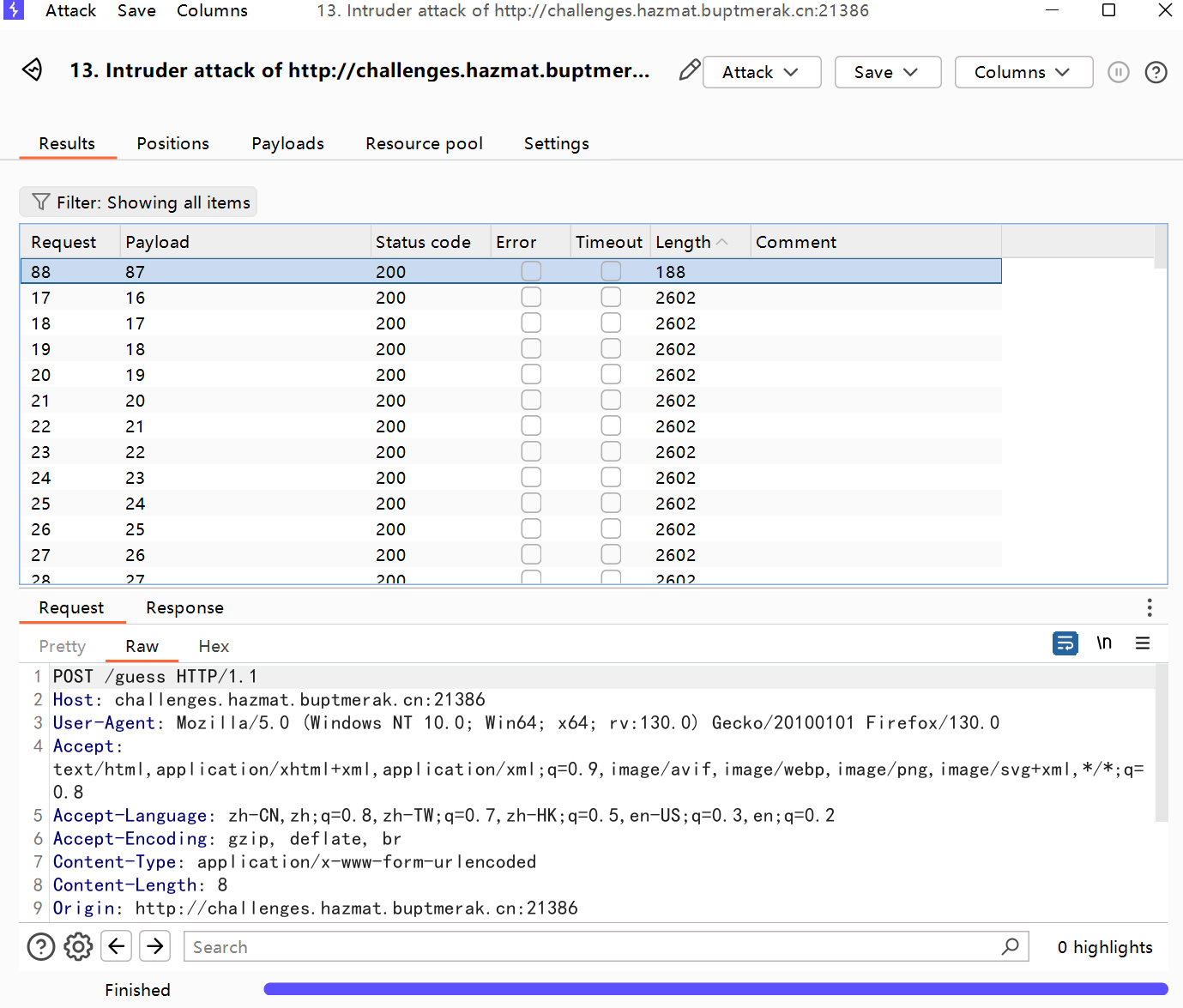Switch to the Hex view
The width and height of the screenshot is (1183, 1008).
pos(214,646)
